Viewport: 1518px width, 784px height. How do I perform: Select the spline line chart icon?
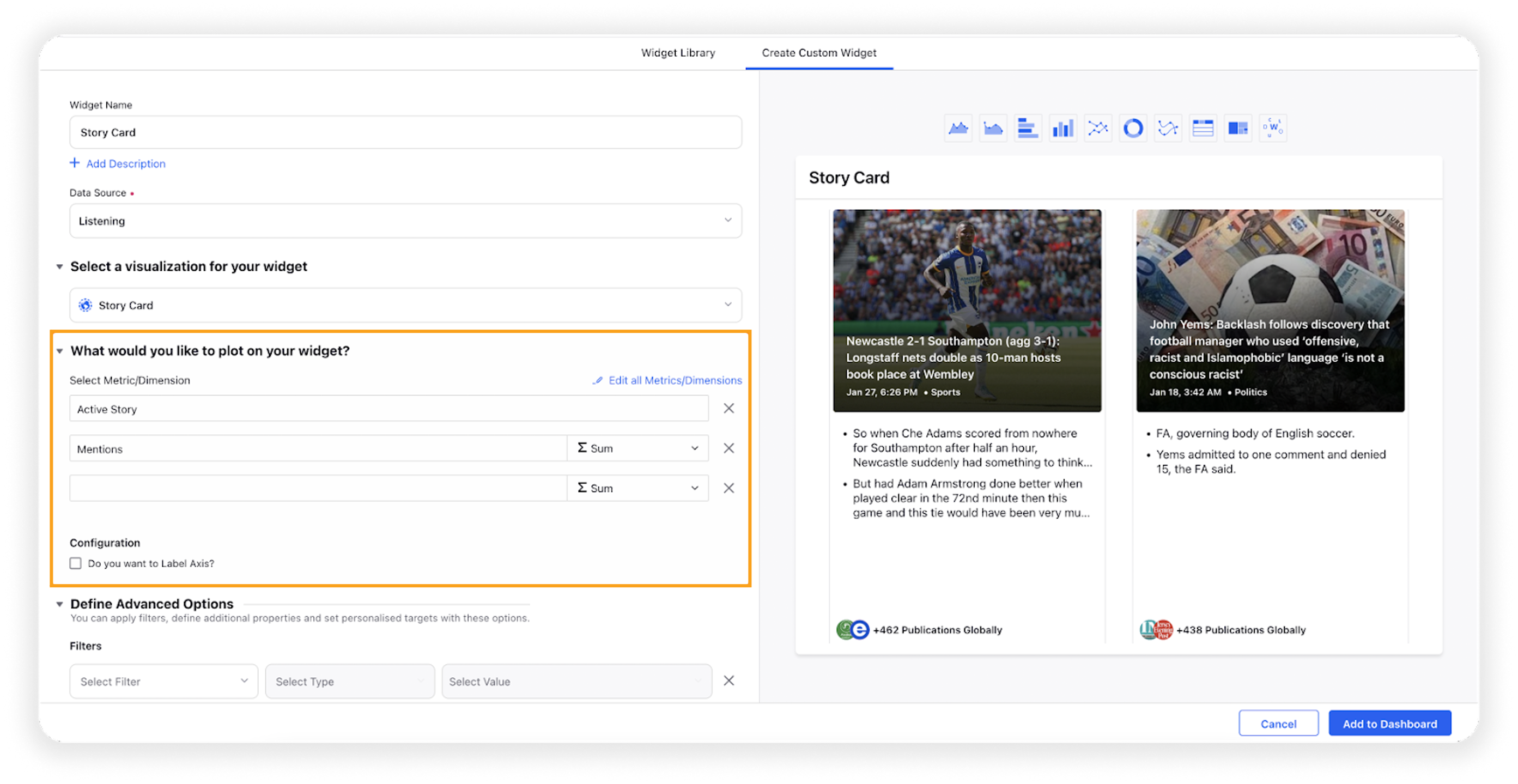click(1168, 128)
